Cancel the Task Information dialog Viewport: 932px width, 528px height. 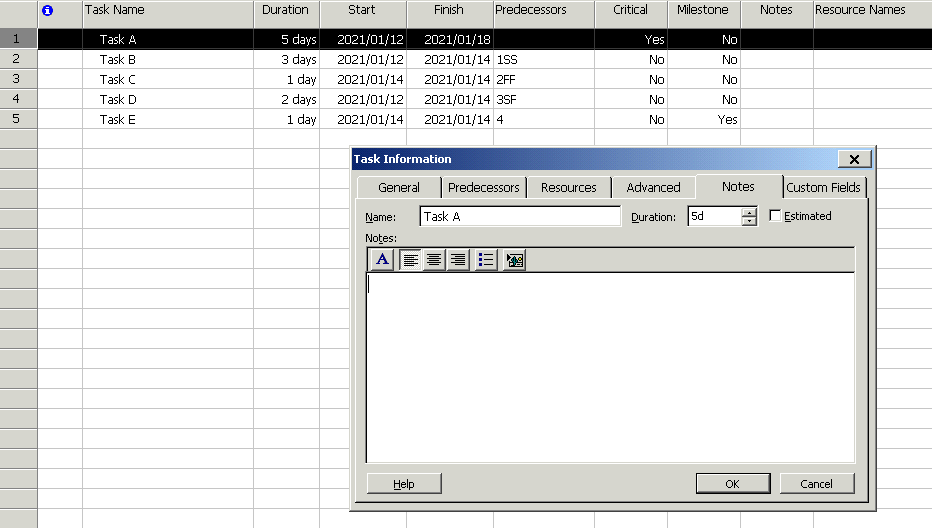[817, 484]
